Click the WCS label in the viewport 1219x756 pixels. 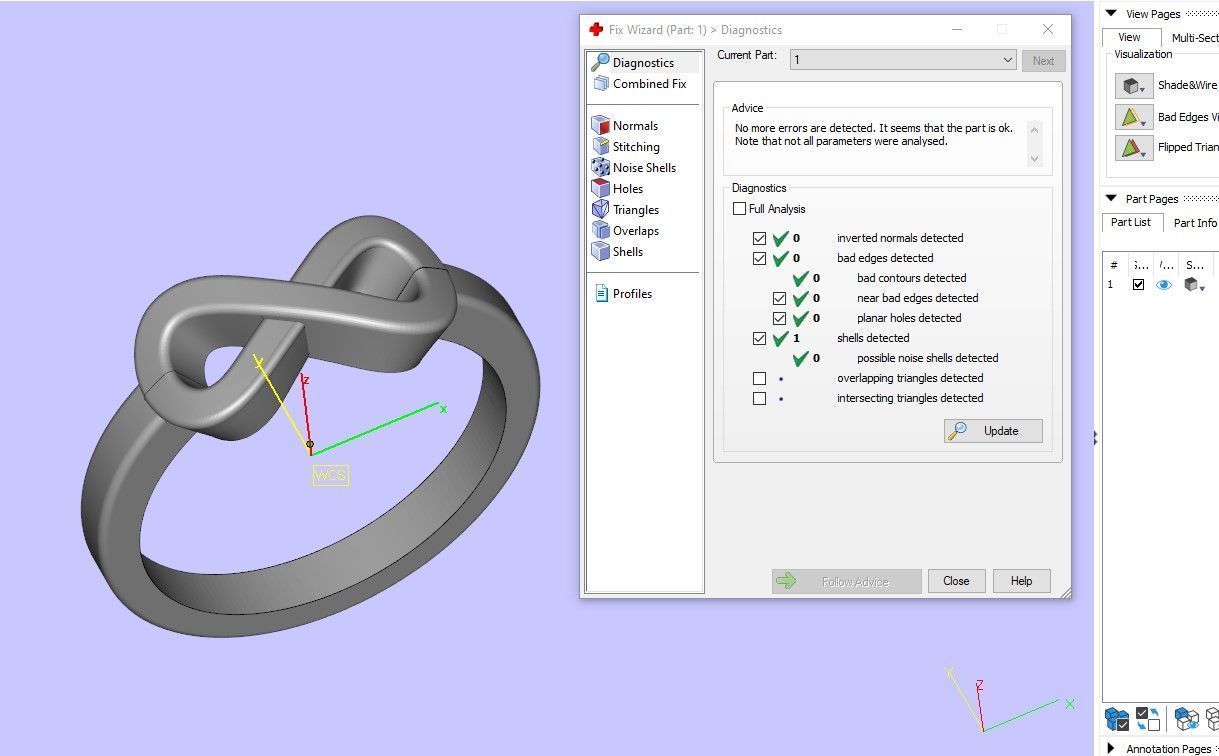click(330, 476)
